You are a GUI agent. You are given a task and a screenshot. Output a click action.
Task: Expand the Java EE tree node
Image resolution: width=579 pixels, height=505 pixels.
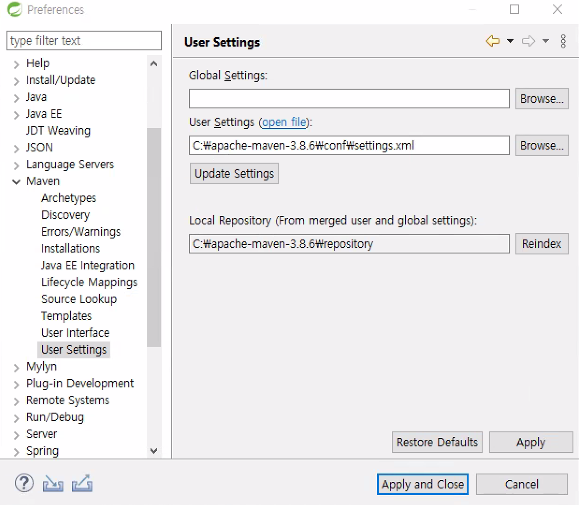click(x=16, y=115)
